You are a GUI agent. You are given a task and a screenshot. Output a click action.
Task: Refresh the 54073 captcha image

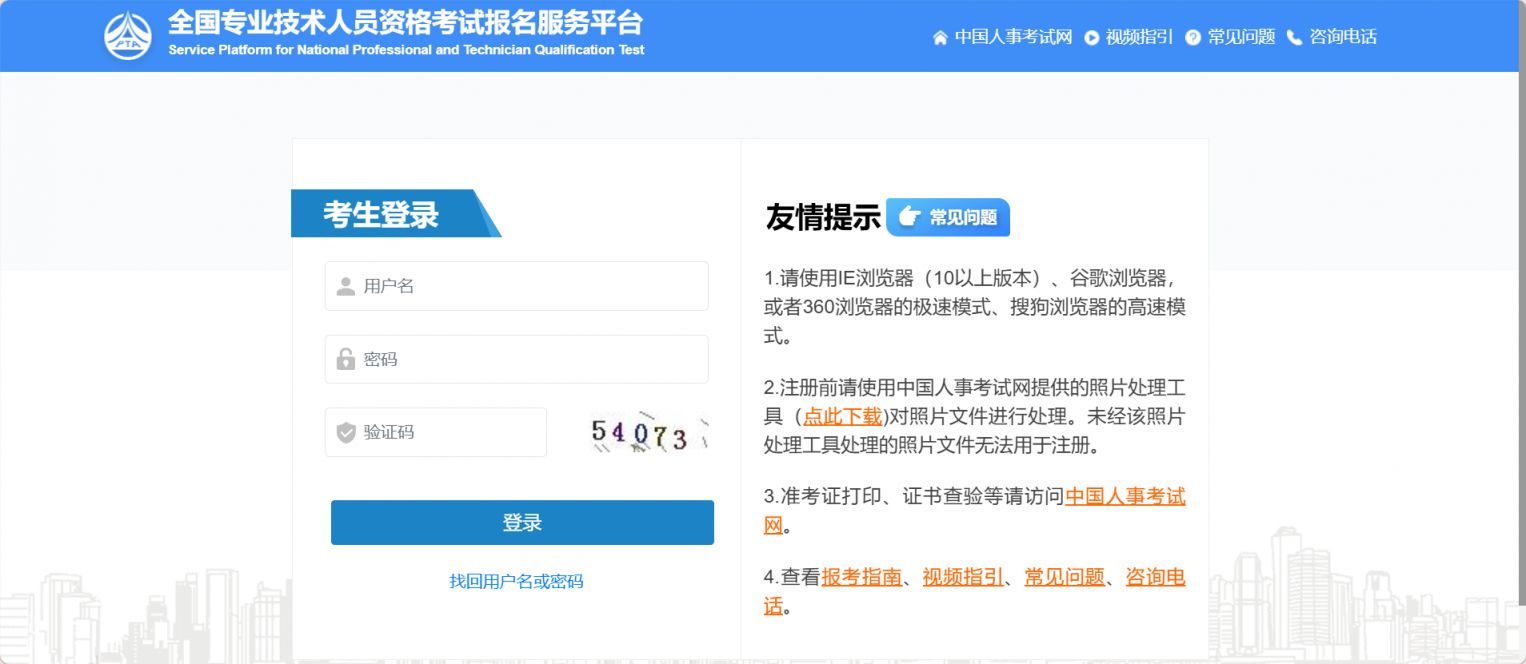pyautogui.click(x=648, y=433)
